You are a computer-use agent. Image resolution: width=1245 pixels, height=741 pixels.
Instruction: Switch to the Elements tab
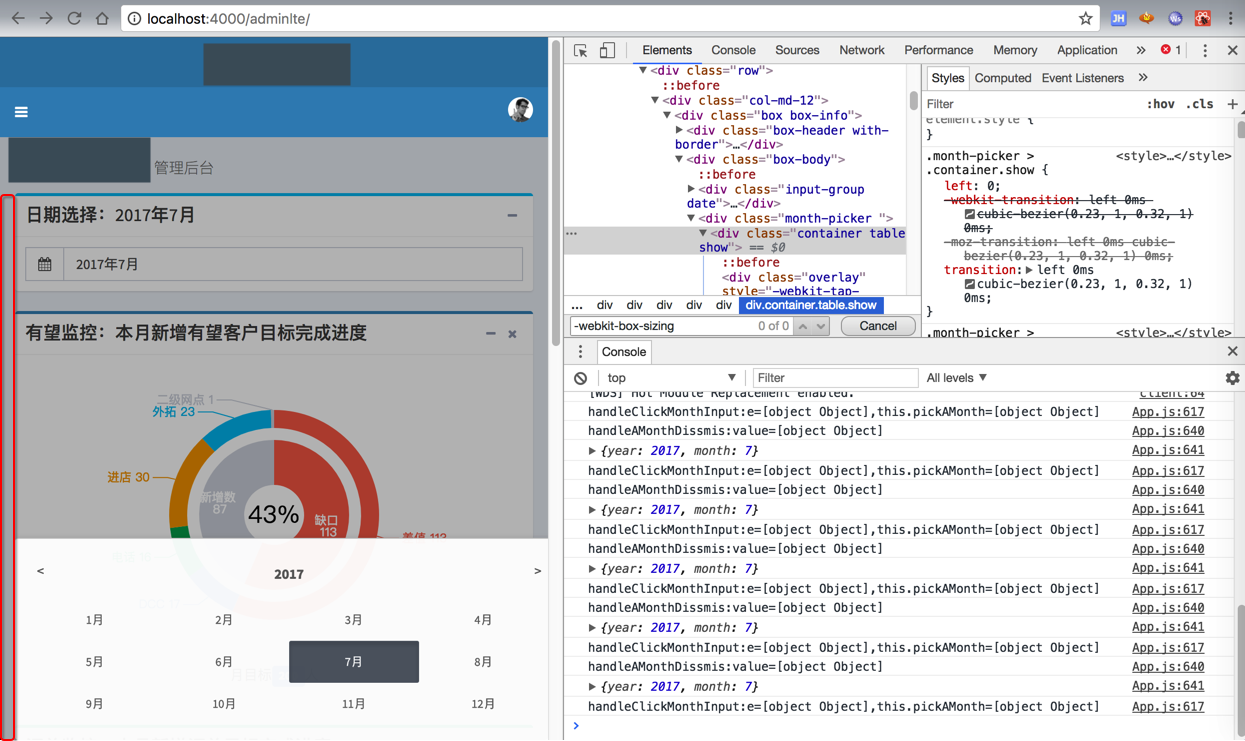pyautogui.click(x=667, y=50)
